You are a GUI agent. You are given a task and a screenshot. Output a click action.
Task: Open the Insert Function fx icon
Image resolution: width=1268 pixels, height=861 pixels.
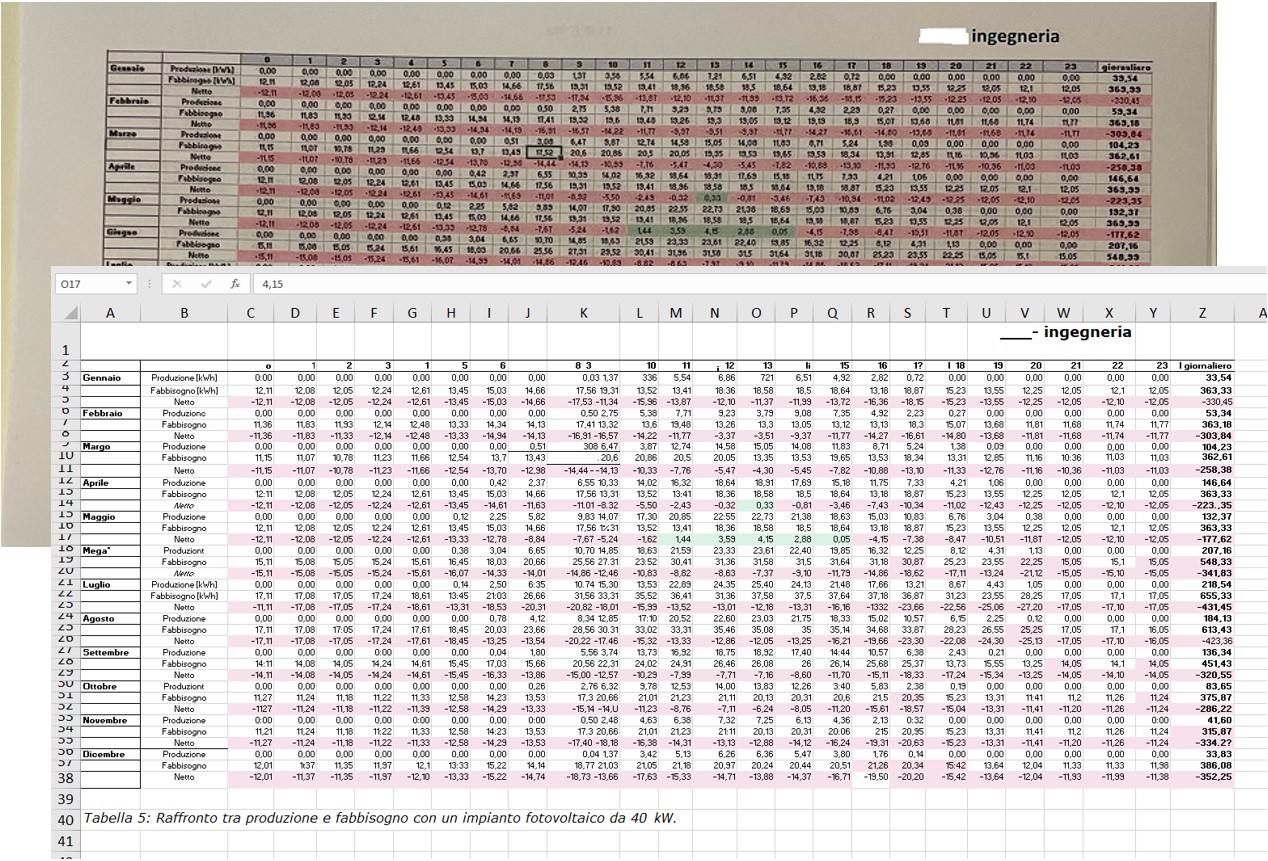point(235,284)
